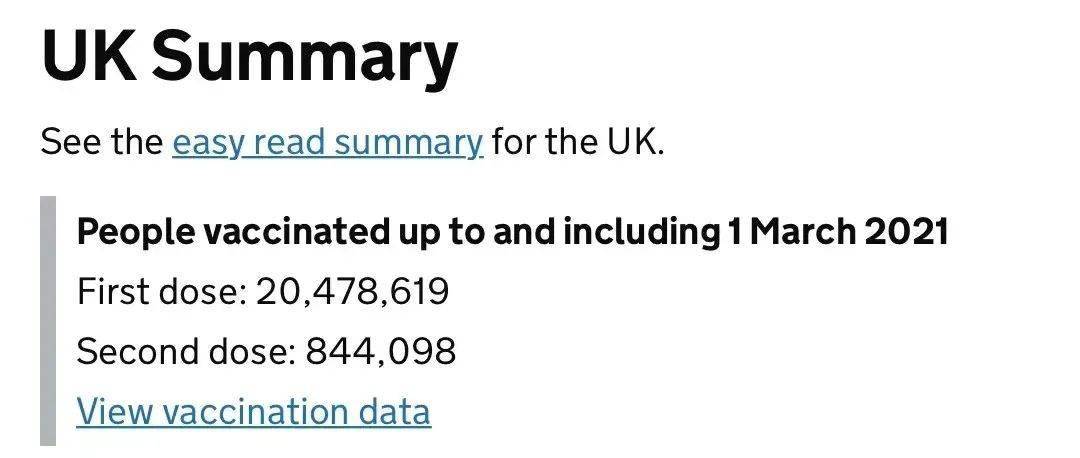Open the View vaccination data link
This screenshot has height=458, width=1080.
tap(253, 411)
